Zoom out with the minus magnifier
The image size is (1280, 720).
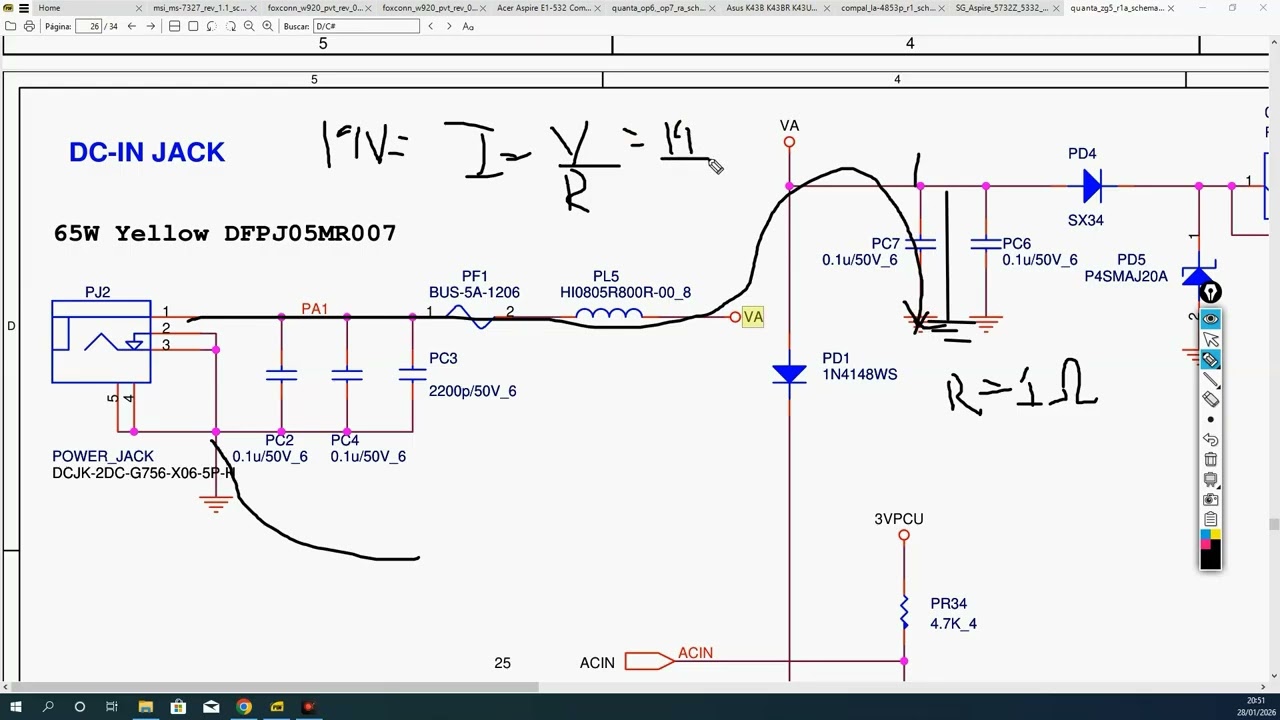[x=249, y=26]
